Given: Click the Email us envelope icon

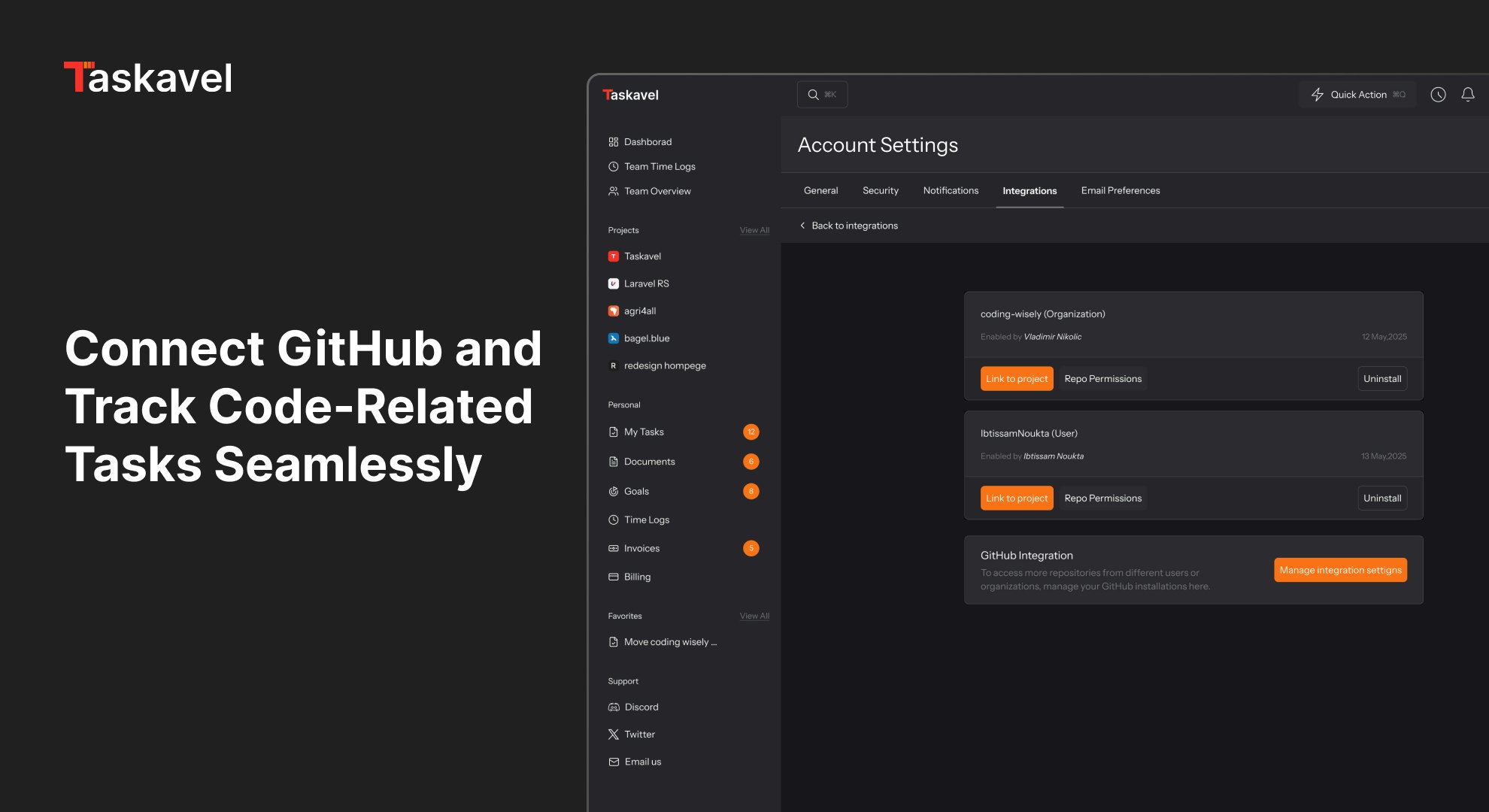Looking at the screenshot, I should [x=614, y=762].
